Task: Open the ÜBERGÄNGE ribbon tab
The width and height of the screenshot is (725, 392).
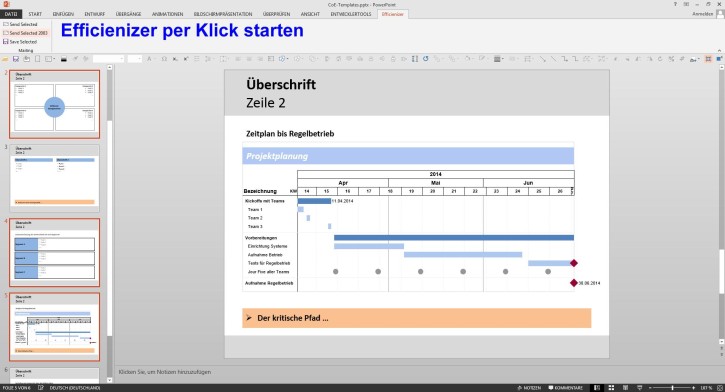Action: 129,14
